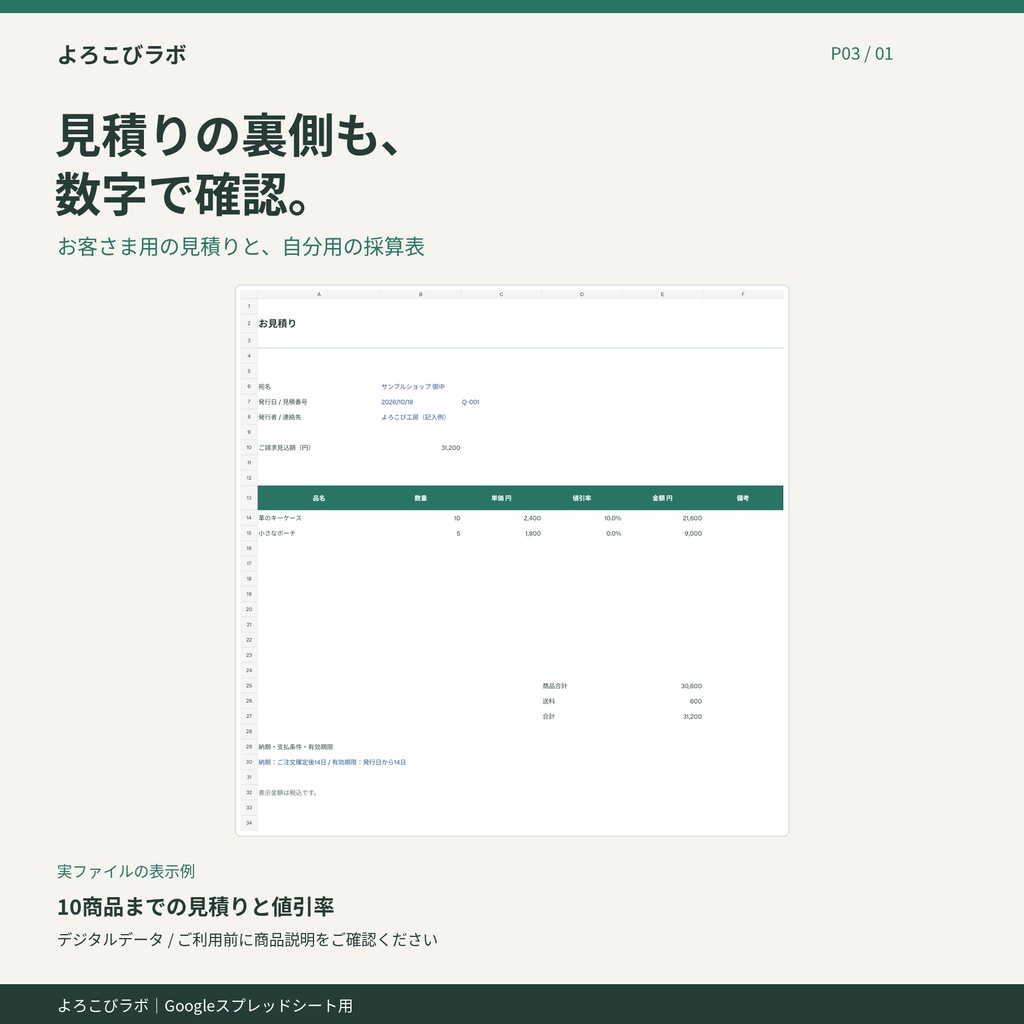Select column F header in spreadsheet
Image resolution: width=1024 pixels, height=1024 pixels.
743,295
